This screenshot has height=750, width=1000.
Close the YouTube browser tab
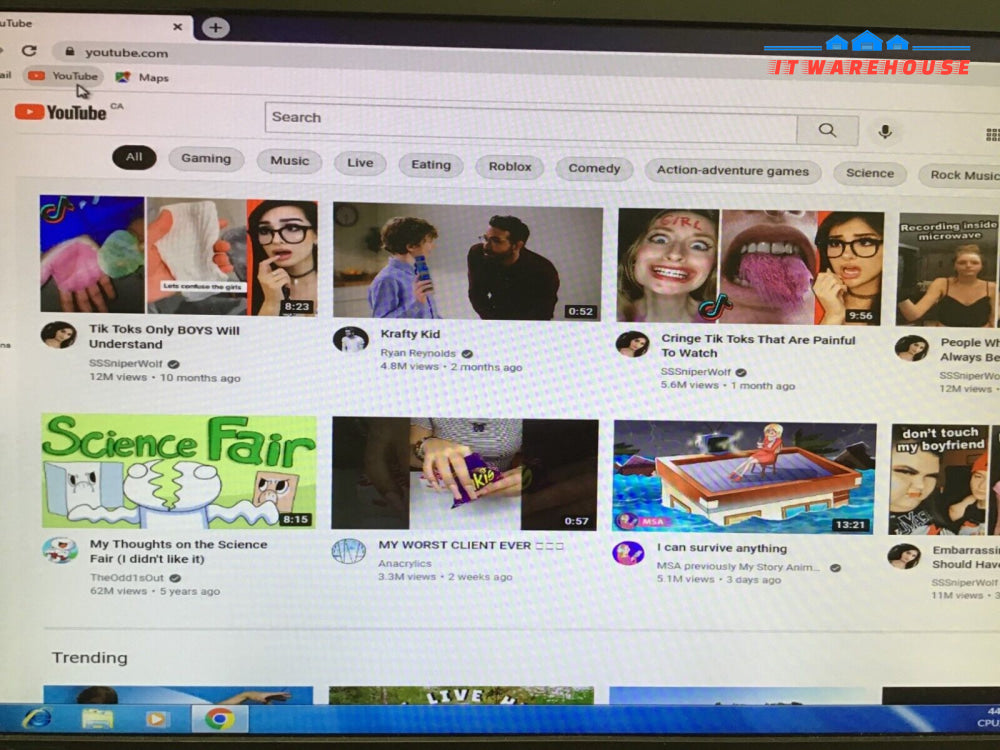click(177, 27)
